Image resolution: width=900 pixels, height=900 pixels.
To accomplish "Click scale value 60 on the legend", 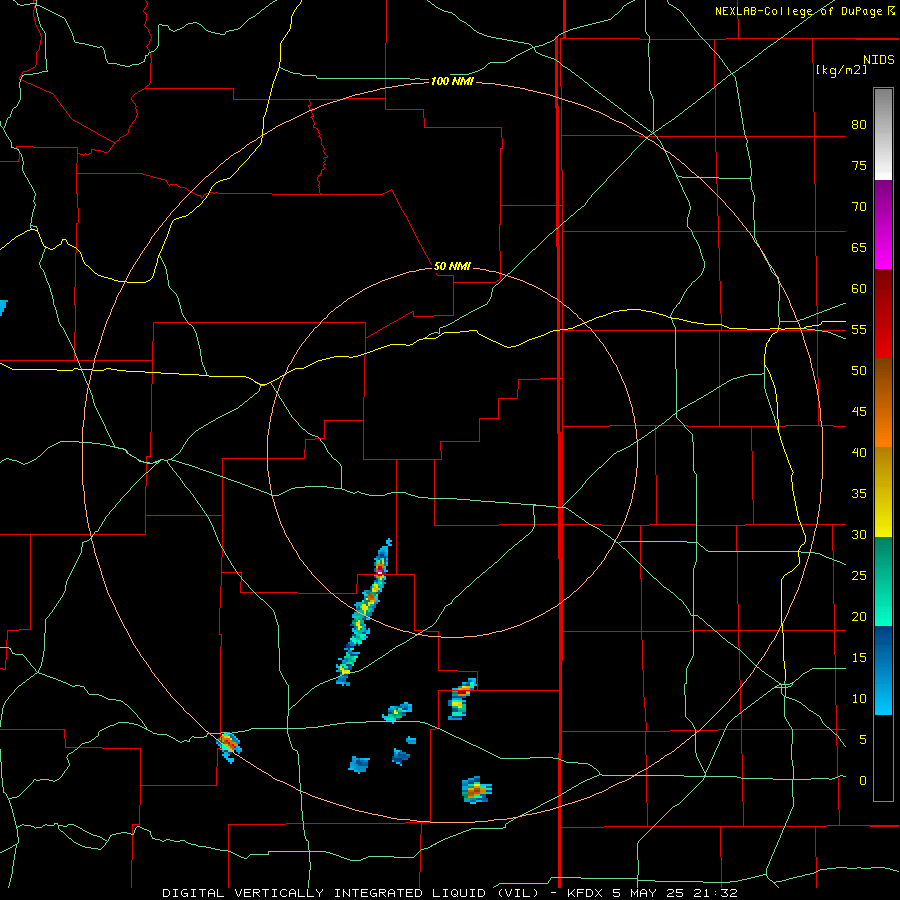I will (x=859, y=289).
